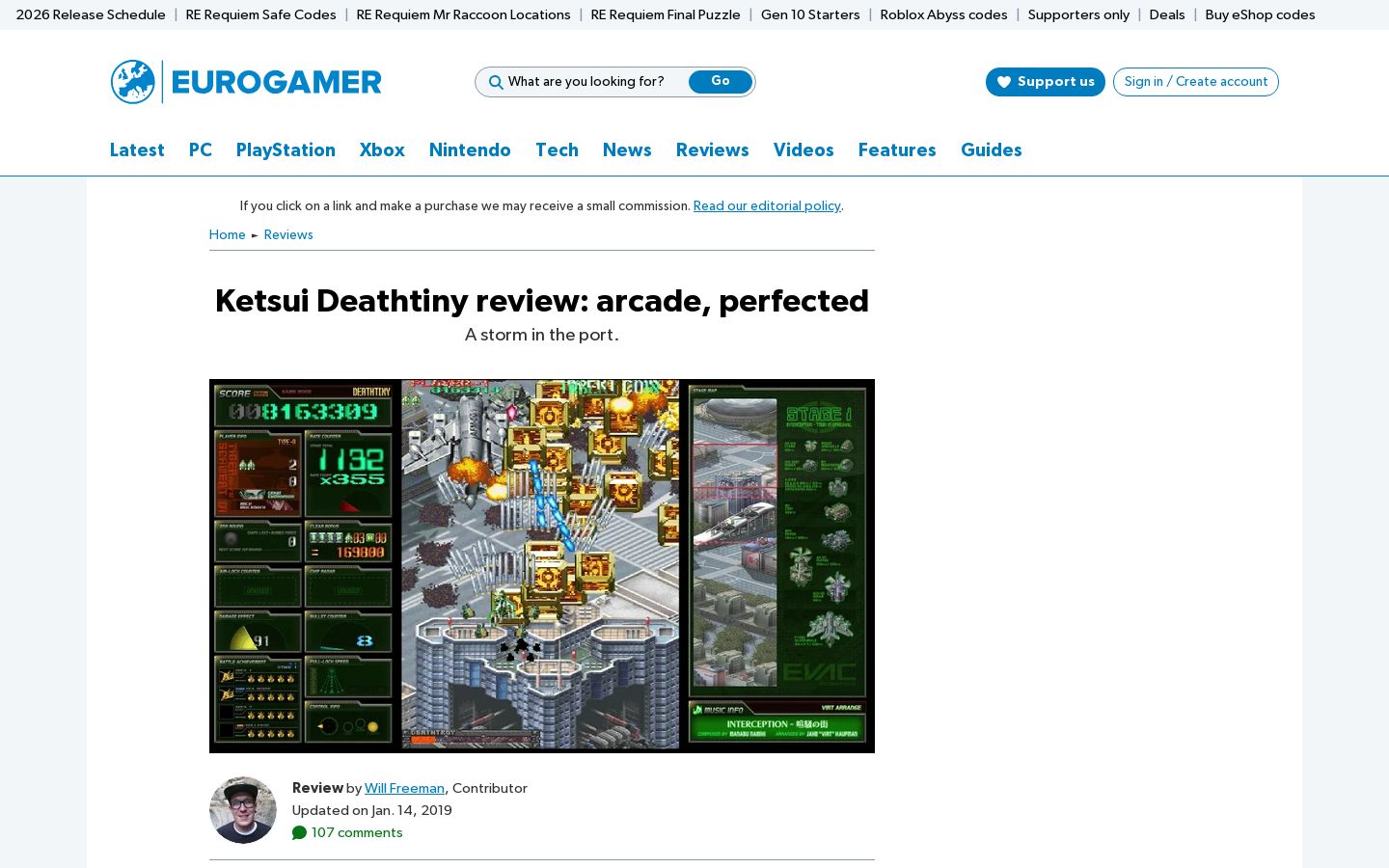Open the Supporters only link
This screenshot has height=868, width=1389.
pyautogui.click(x=1078, y=14)
